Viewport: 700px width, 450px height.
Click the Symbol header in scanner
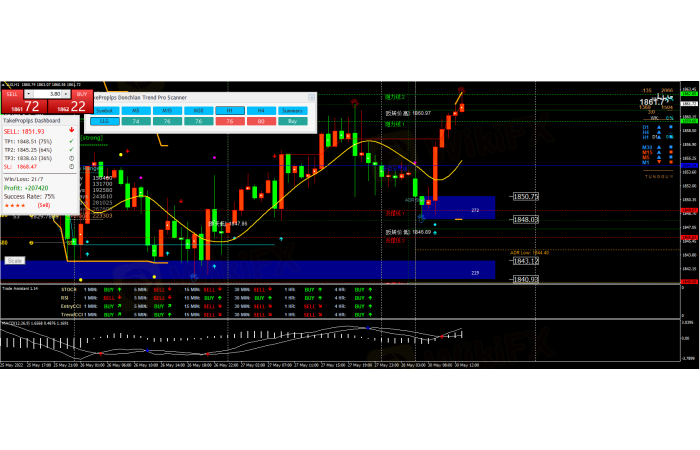pyautogui.click(x=105, y=110)
